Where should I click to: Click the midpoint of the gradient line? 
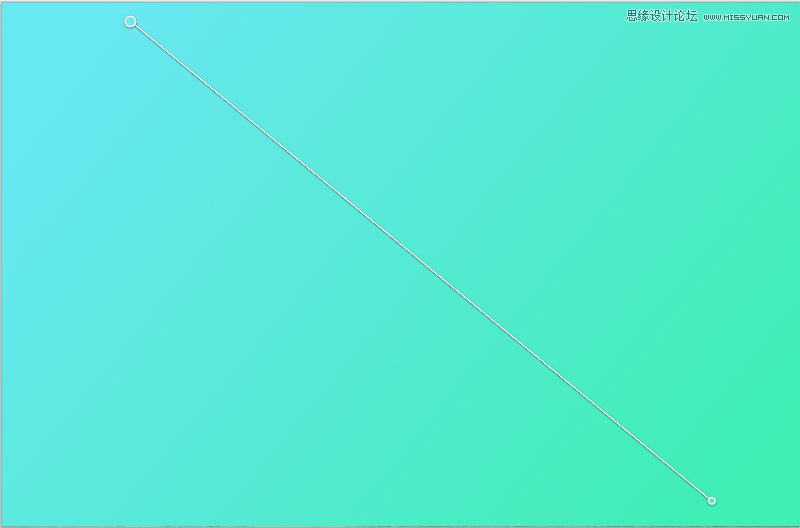421,261
